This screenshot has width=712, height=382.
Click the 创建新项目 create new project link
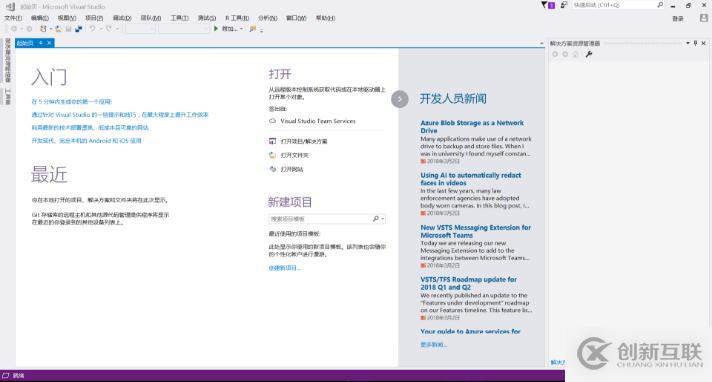point(284,268)
